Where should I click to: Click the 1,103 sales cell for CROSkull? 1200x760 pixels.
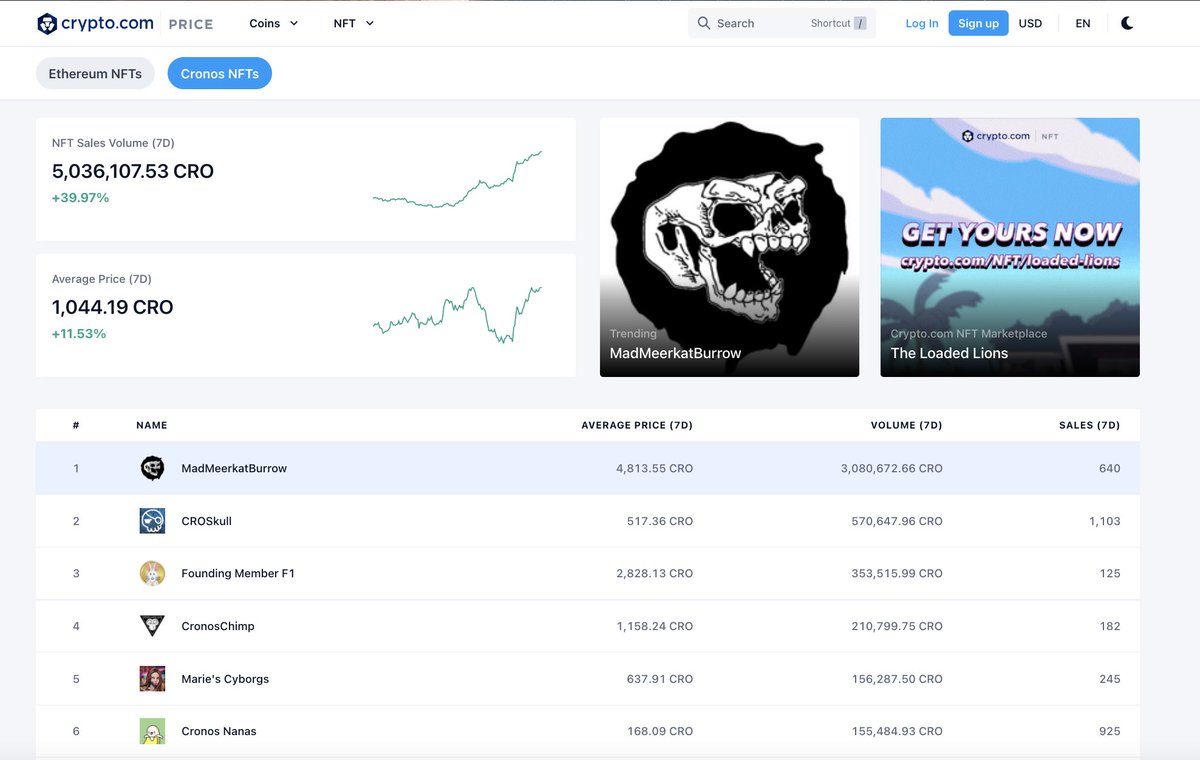1105,521
